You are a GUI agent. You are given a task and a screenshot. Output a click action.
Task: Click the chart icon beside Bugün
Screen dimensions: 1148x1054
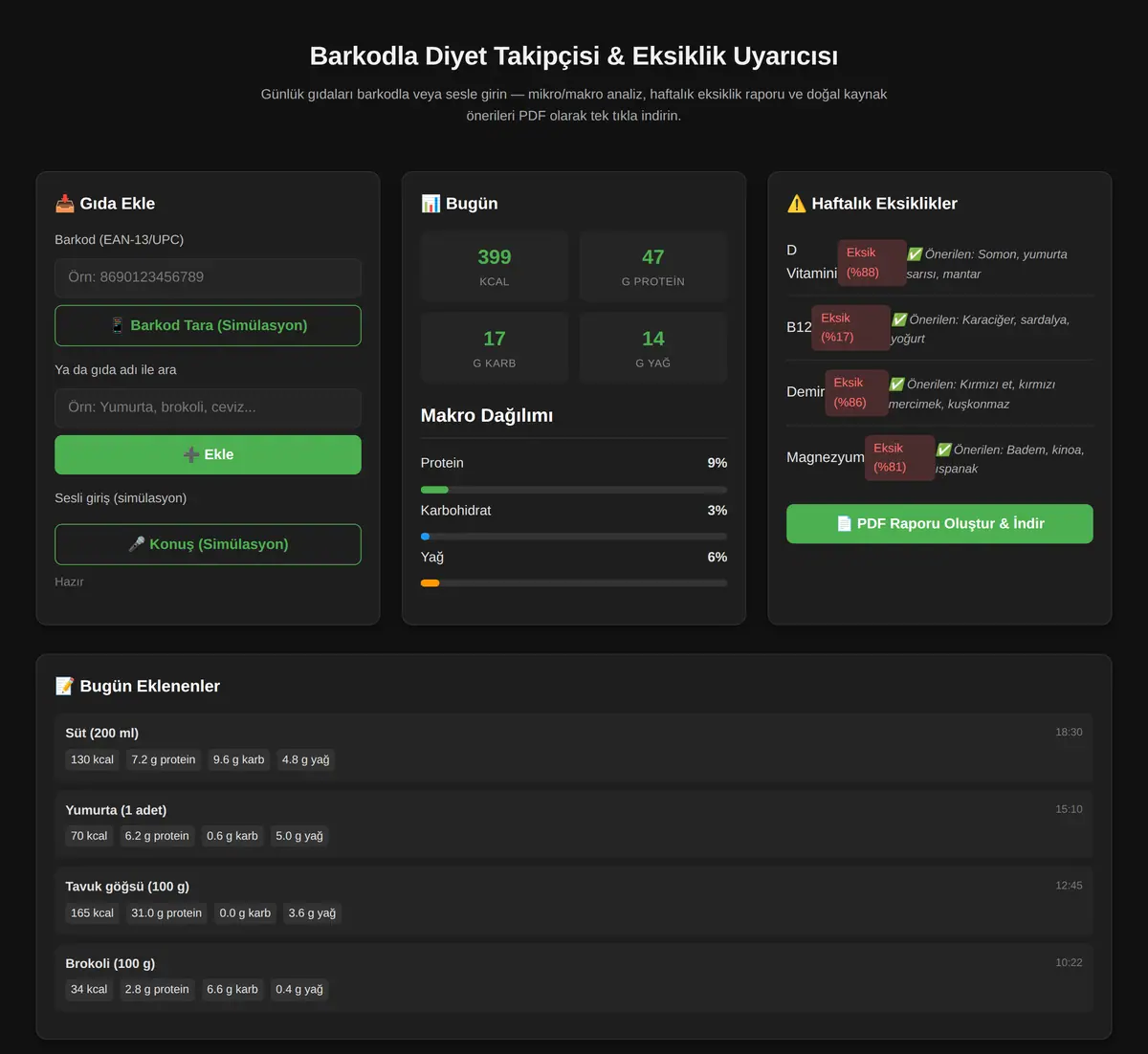tap(430, 203)
